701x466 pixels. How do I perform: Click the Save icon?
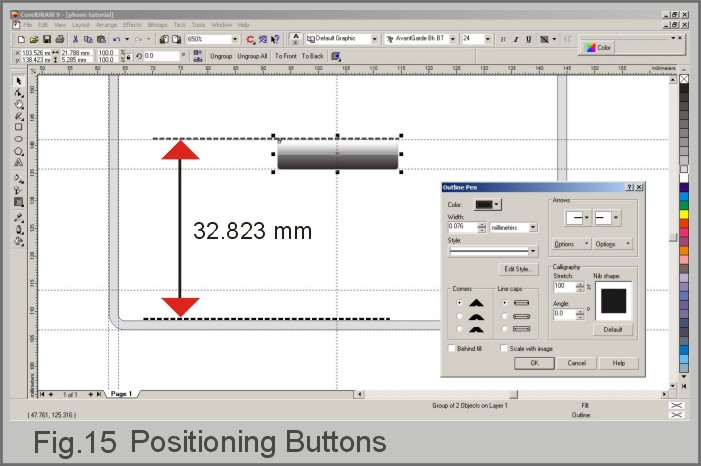[x=46, y=39]
